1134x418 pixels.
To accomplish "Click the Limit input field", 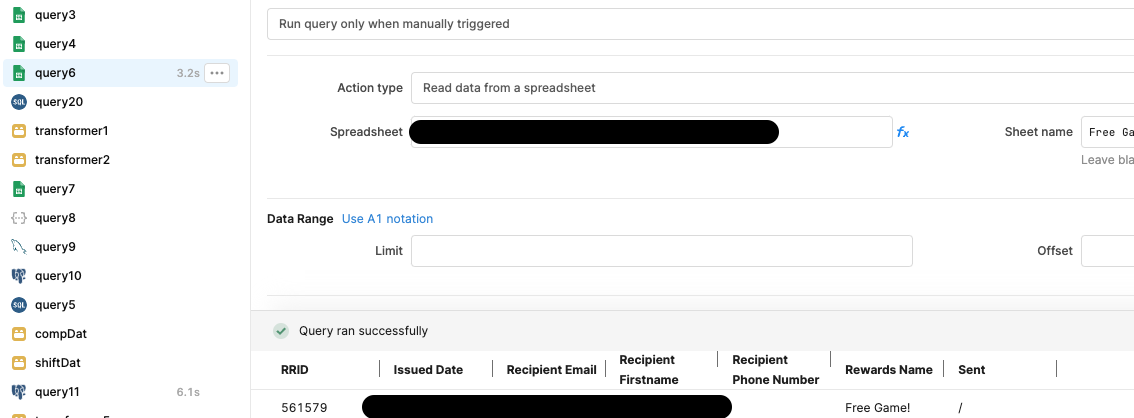I will [662, 251].
